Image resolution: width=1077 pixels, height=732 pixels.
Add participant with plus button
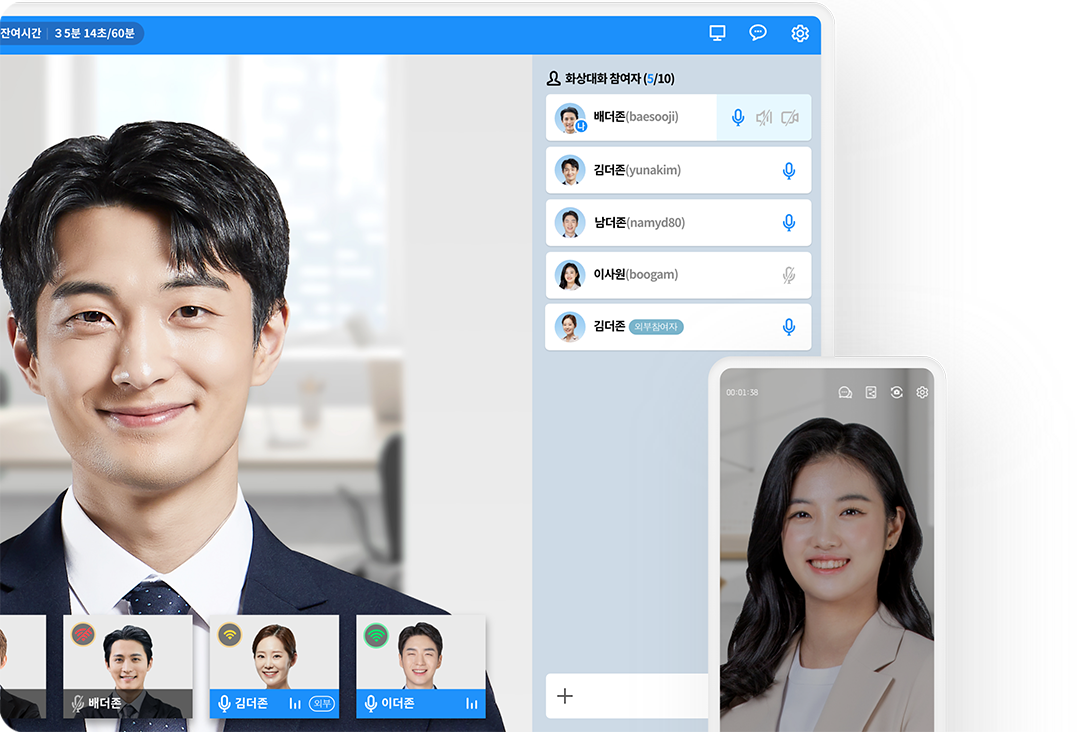coord(565,696)
